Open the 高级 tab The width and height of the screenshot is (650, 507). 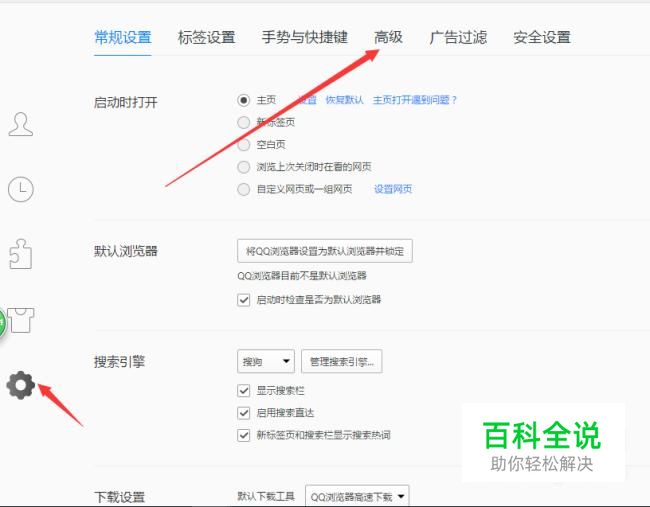pos(388,37)
